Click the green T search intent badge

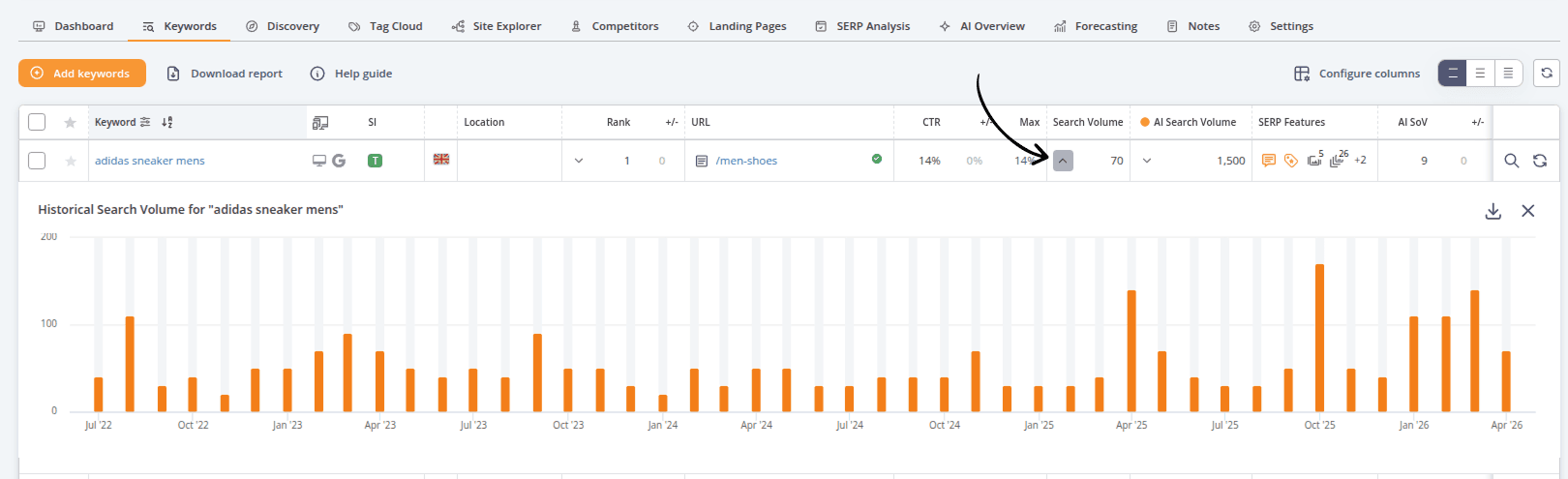[x=375, y=161]
